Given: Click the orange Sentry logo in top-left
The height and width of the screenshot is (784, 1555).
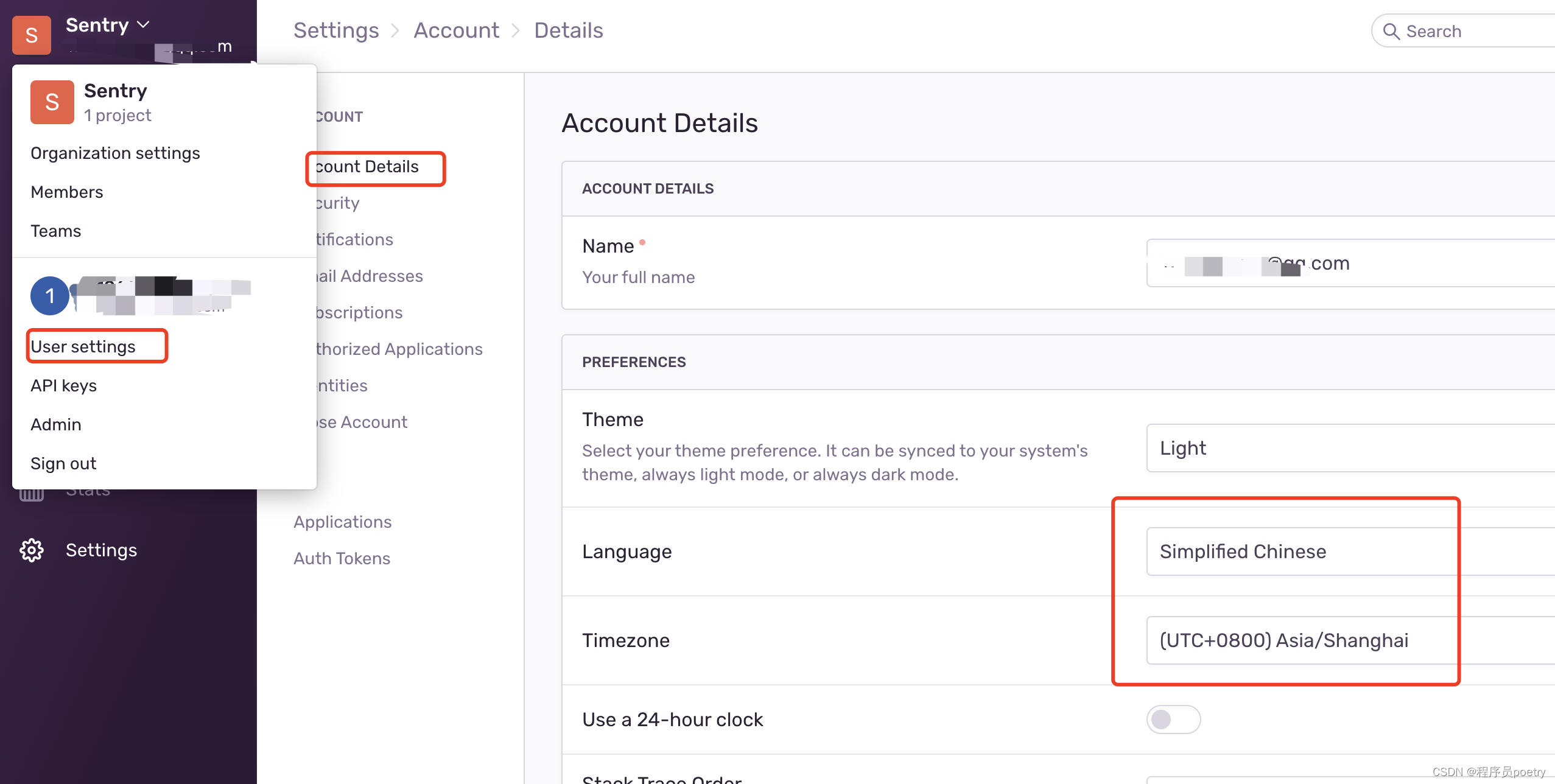Looking at the screenshot, I should point(32,35).
